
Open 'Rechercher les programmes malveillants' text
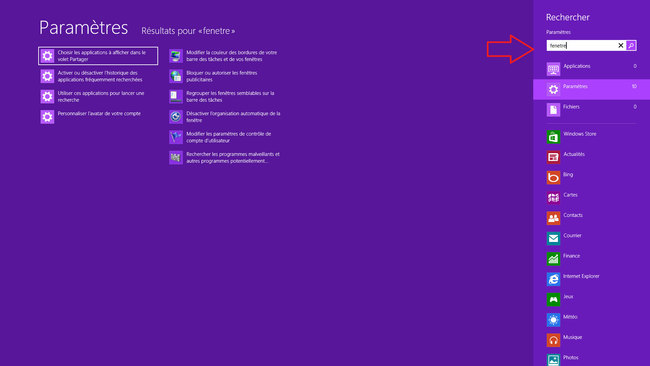(x=233, y=158)
